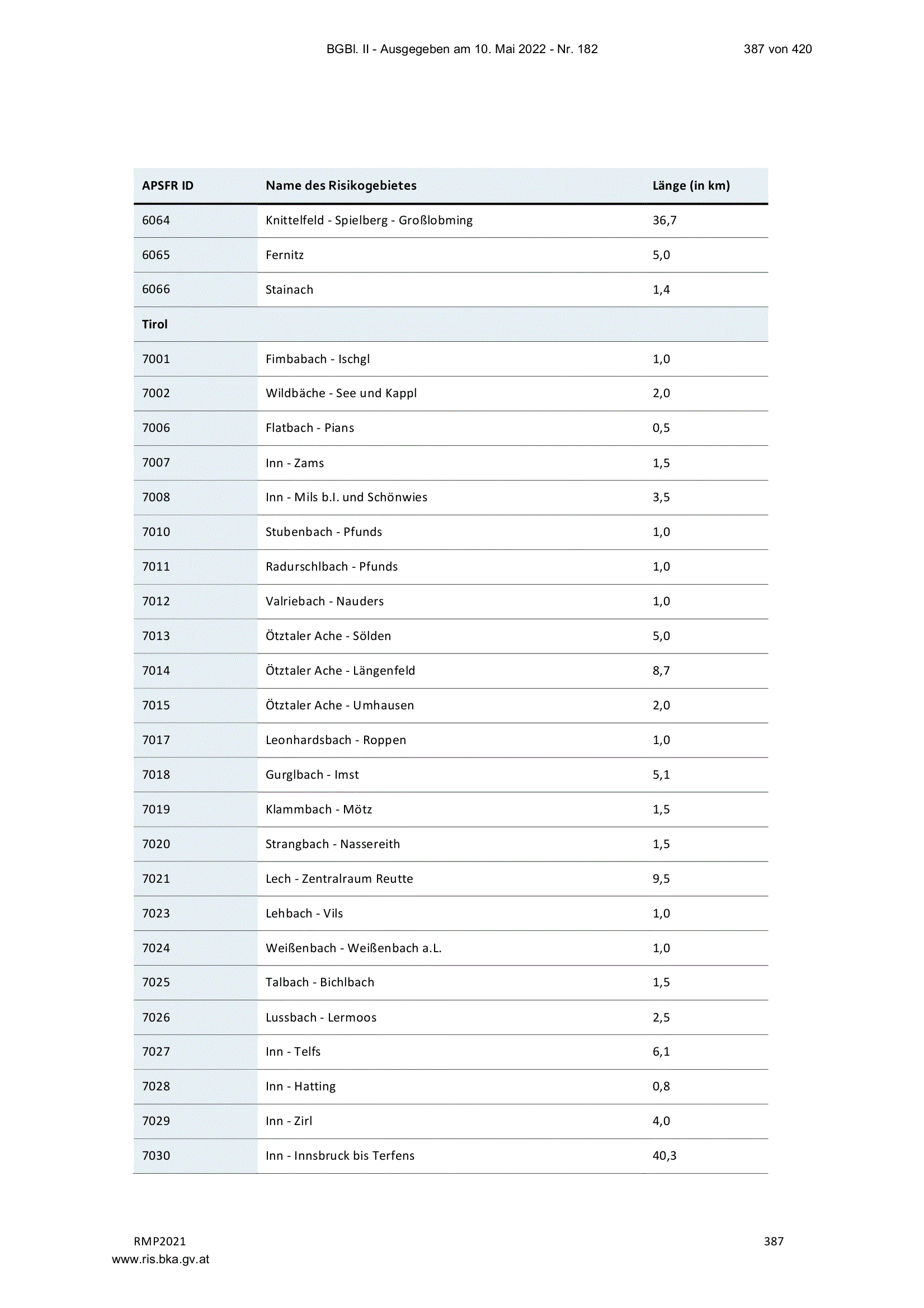The height and width of the screenshot is (1308, 924).
Task: Select Knittelfeld - Spielberg - Großlobming entry
Action: pyautogui.click(x=369, y=220)
